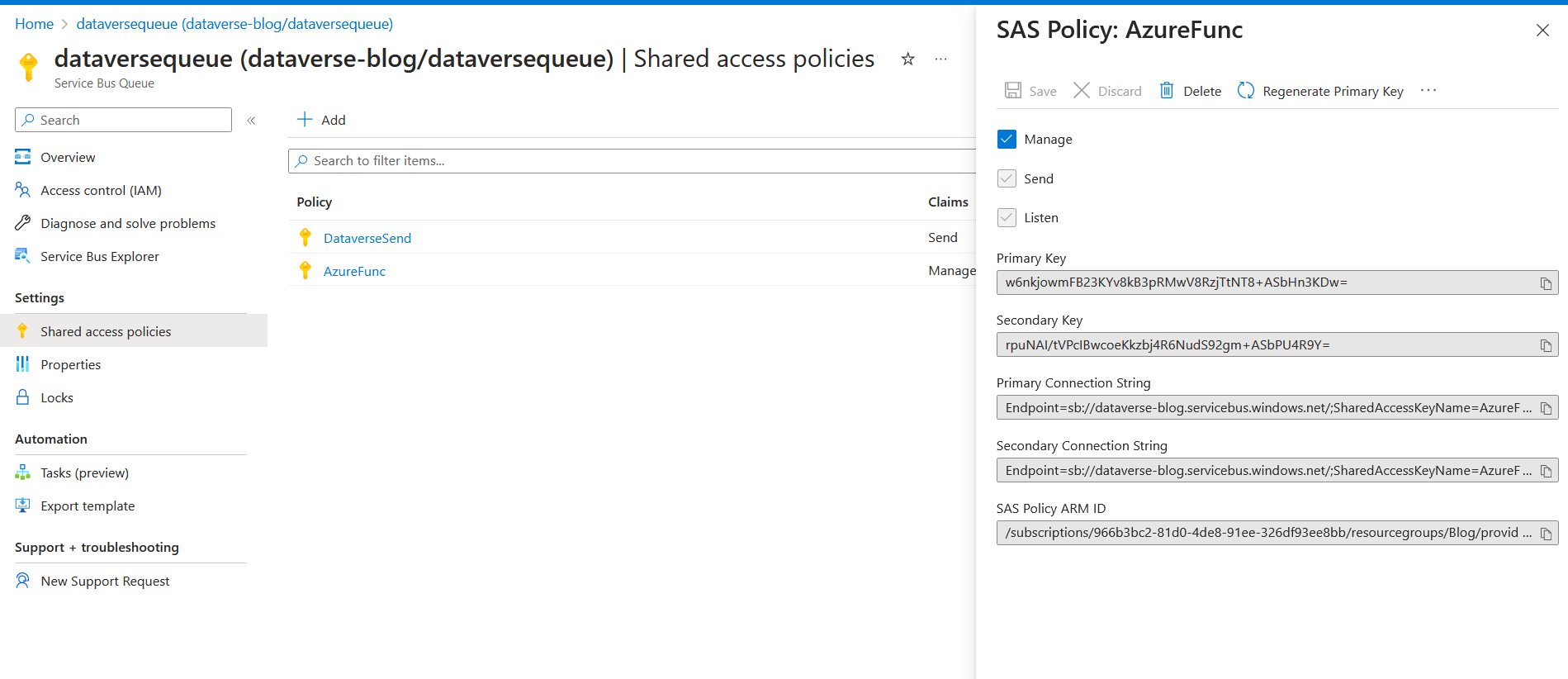The width and height of the screenshot is (1568, 679).
Task: Collapse the left navigation menu
Action: click(x=251, y=121)
